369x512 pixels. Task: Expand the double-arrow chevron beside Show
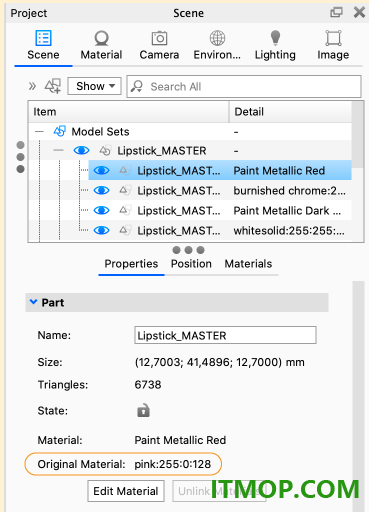[32, 86]
